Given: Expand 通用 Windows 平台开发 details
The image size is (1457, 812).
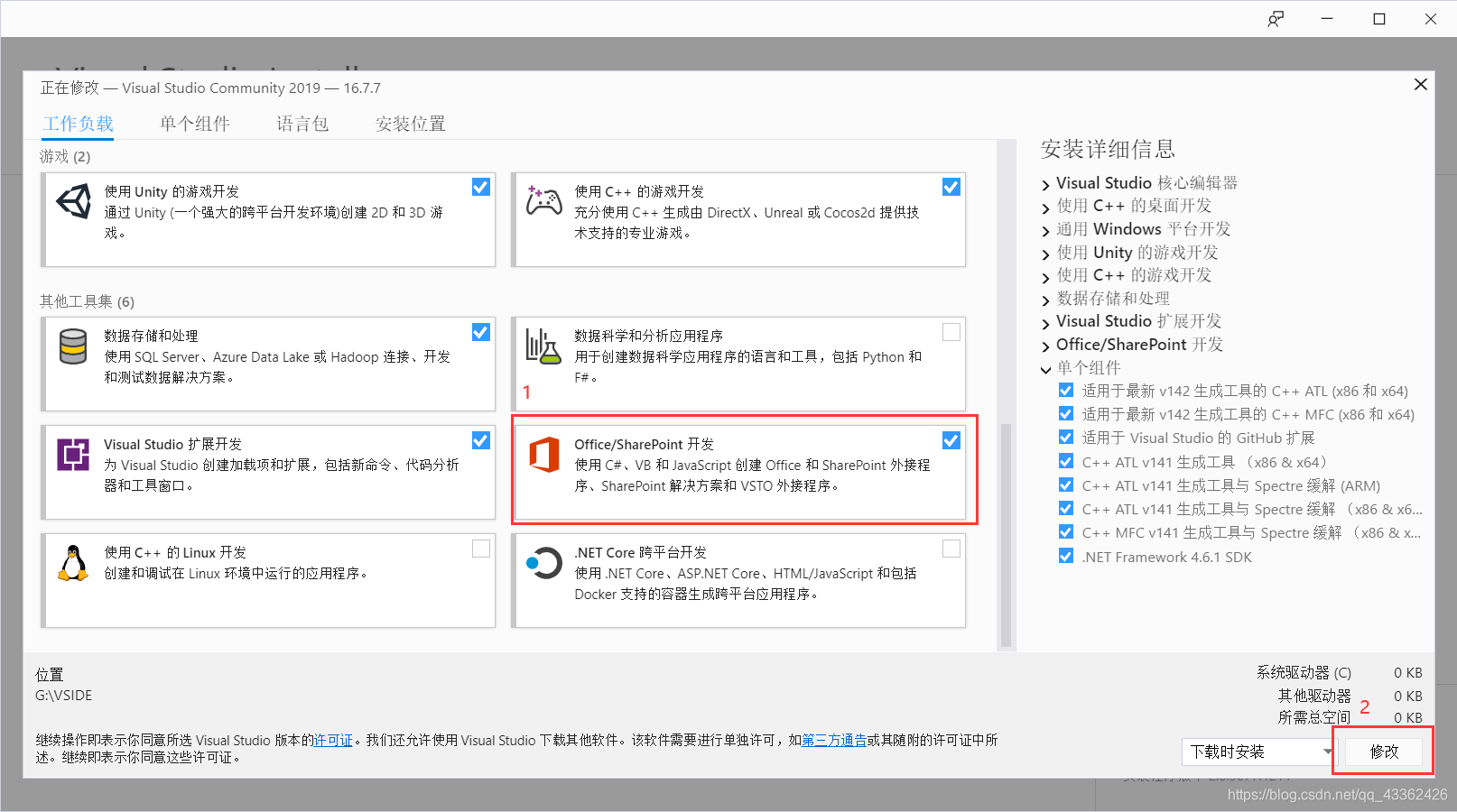Looking at the screenshot, I should 1046,230.
